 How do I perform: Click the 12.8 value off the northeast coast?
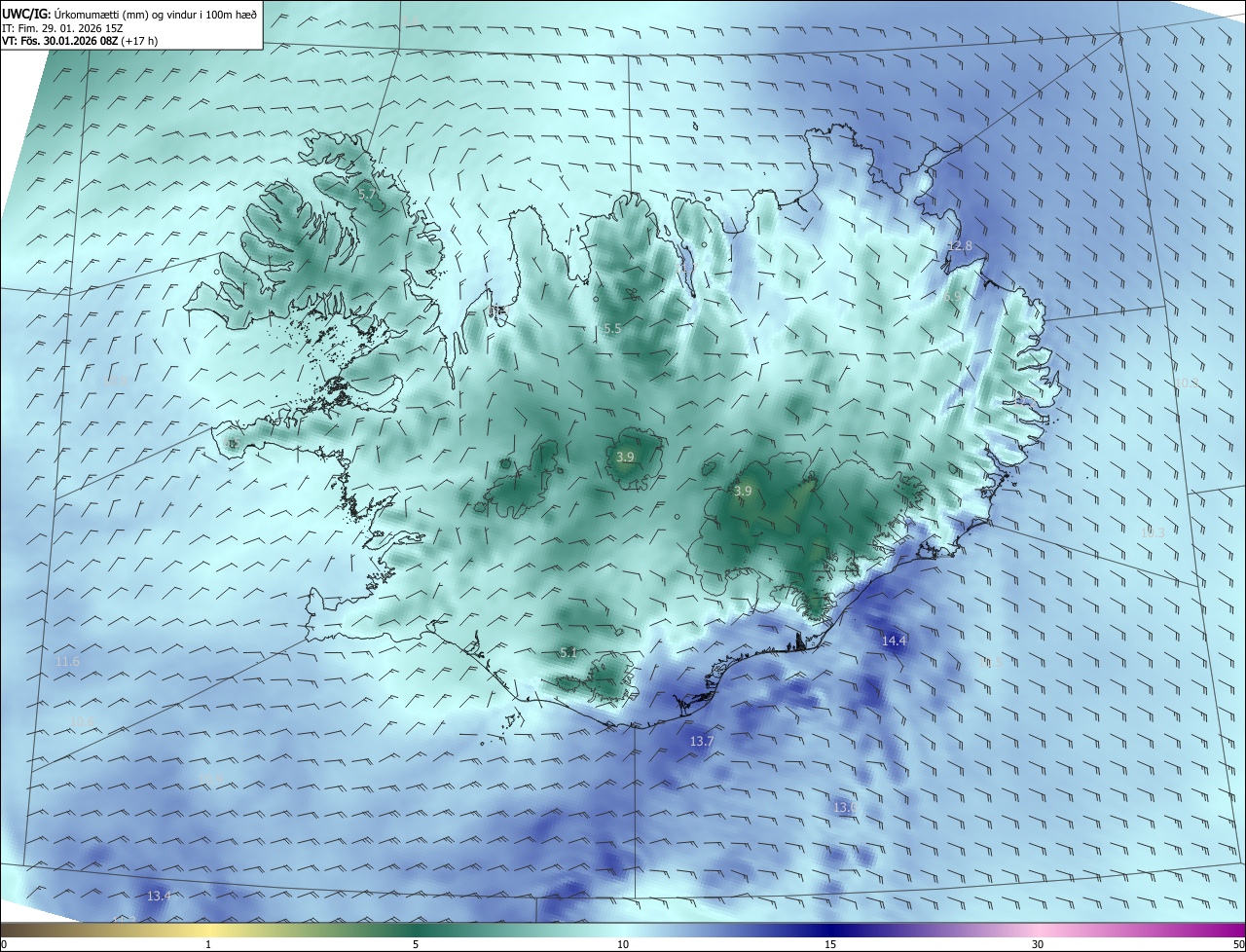point(960,245)
